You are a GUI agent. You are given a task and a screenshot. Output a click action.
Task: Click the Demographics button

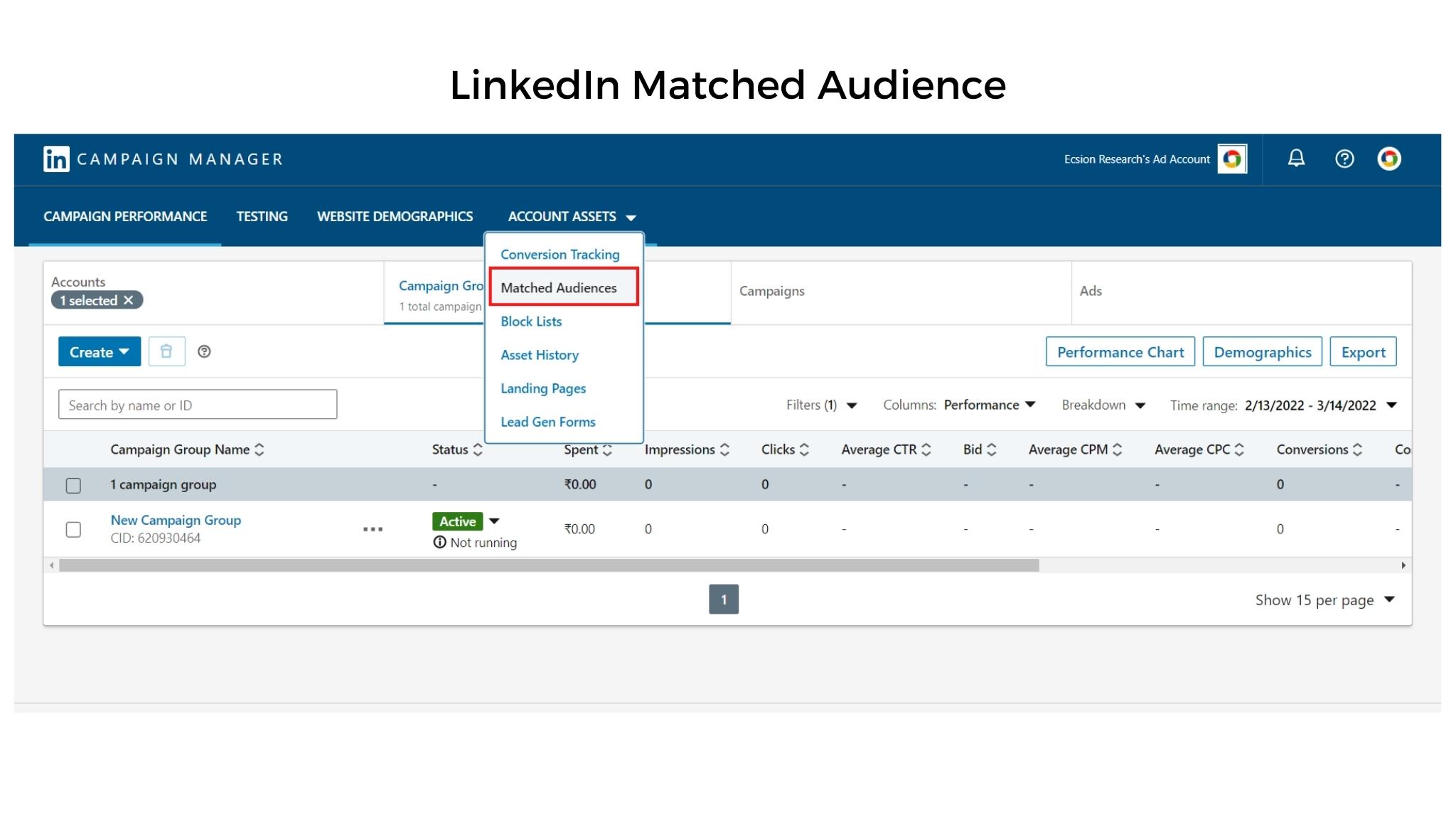point(1262,351)
